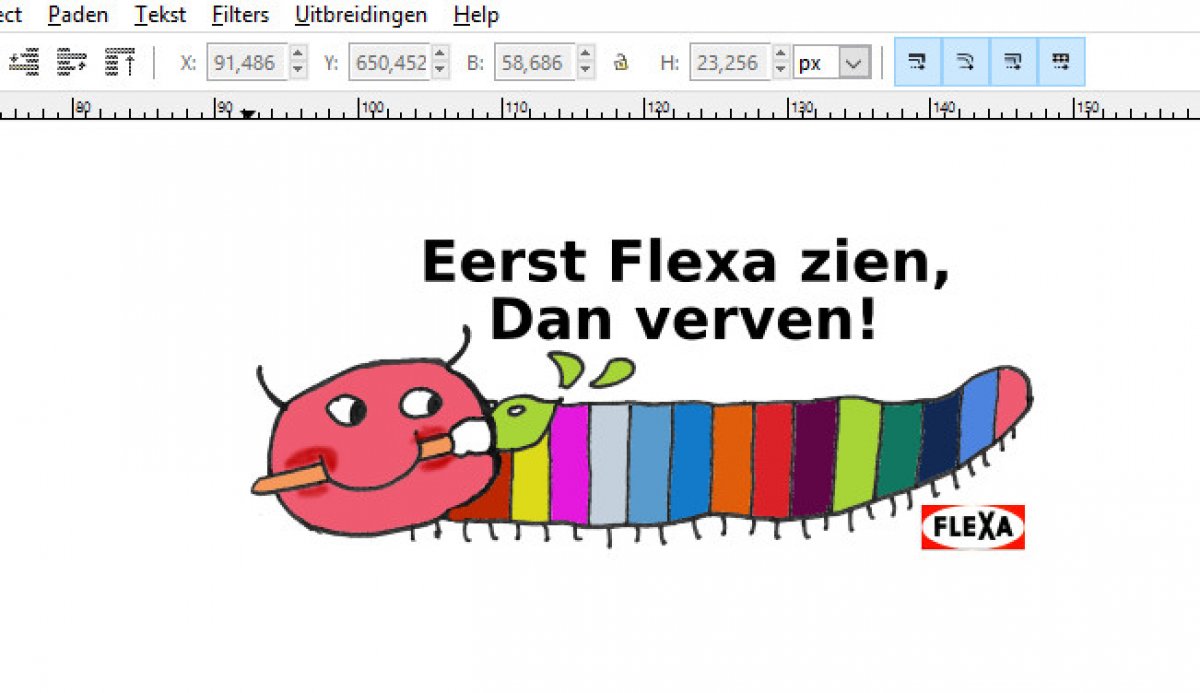Toggle move gradients along with objects
1200x693 pixels.
[x=1013, y=62]
